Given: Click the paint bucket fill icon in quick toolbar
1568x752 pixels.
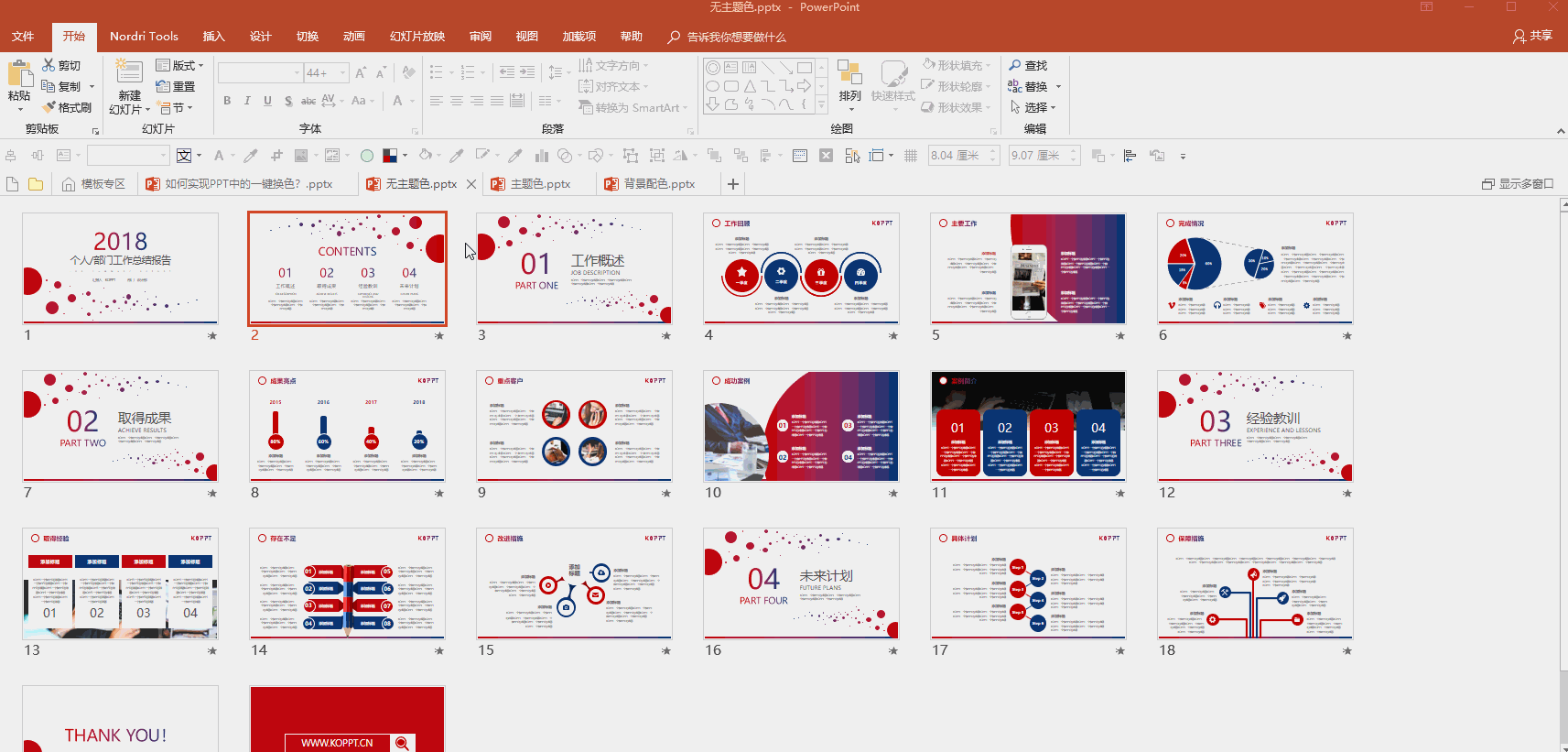Looking at the screenshot, I should pos(426,156).
